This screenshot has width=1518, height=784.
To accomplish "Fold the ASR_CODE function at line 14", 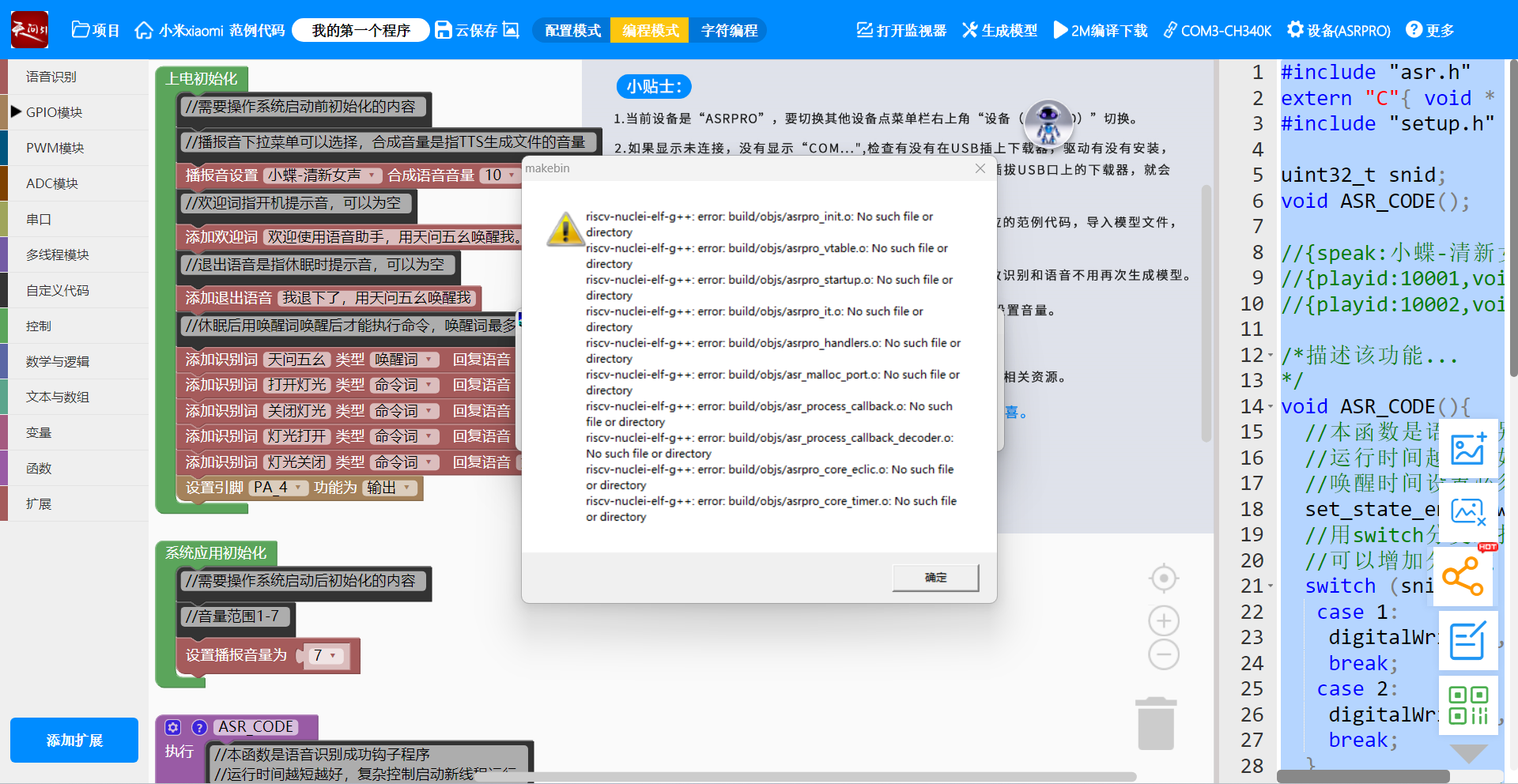I will point(1271,407).
